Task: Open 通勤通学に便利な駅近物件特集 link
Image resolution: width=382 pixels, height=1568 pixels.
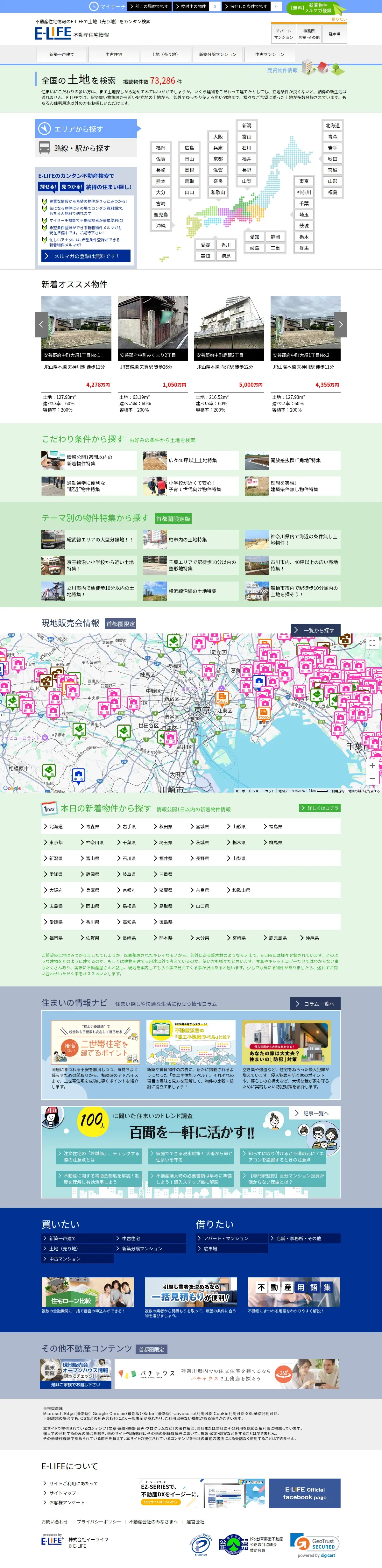Action: [89, 486]
